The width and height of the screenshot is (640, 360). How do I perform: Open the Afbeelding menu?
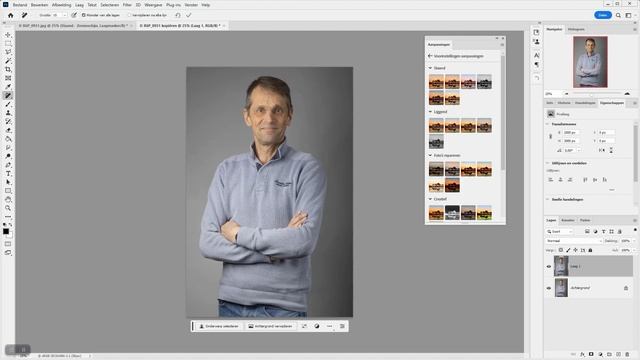[62, 5]
